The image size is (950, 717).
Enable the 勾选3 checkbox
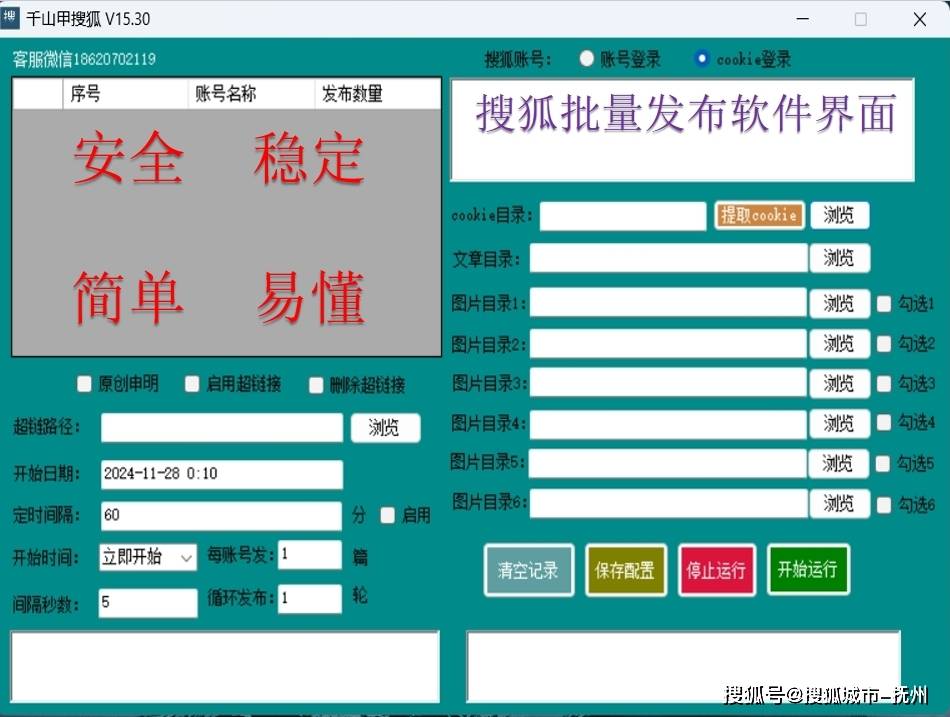click(x=884, y=384)
